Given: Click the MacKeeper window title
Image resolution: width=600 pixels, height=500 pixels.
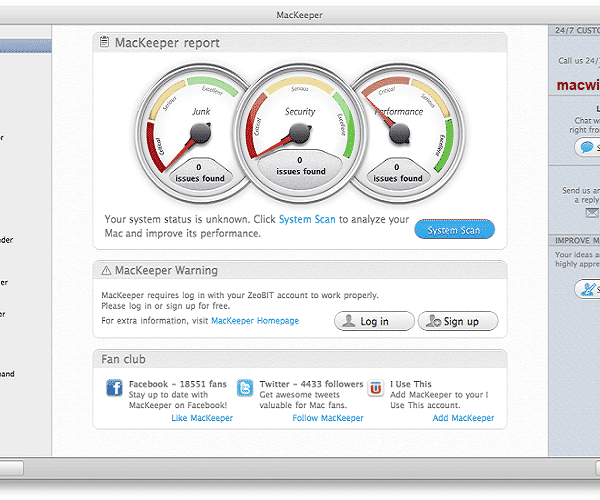Looking at the screenshot, I should (x=300, y=15).
